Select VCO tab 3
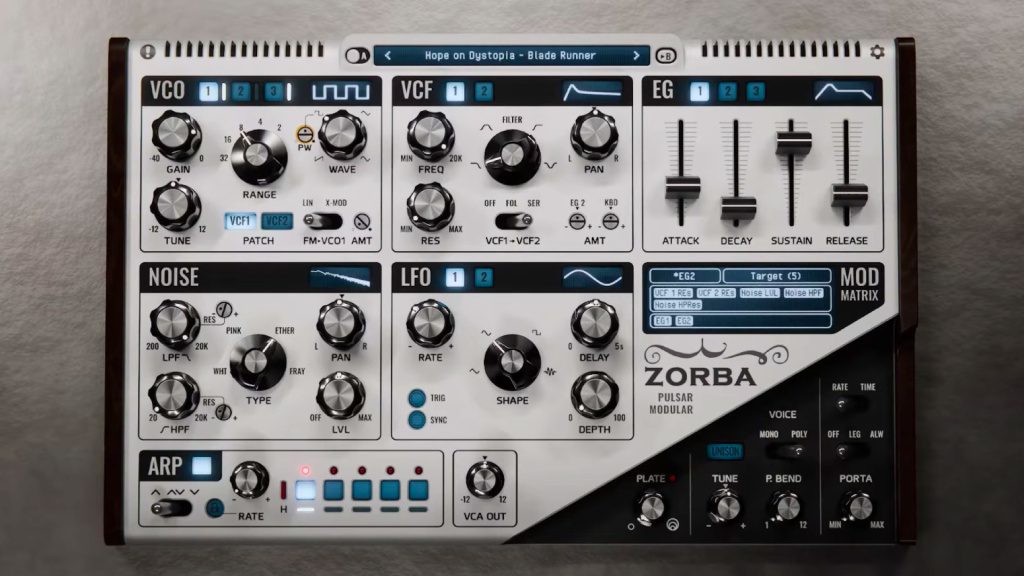The width and height of the screenshot is (1024, 576). click(273, 91)
